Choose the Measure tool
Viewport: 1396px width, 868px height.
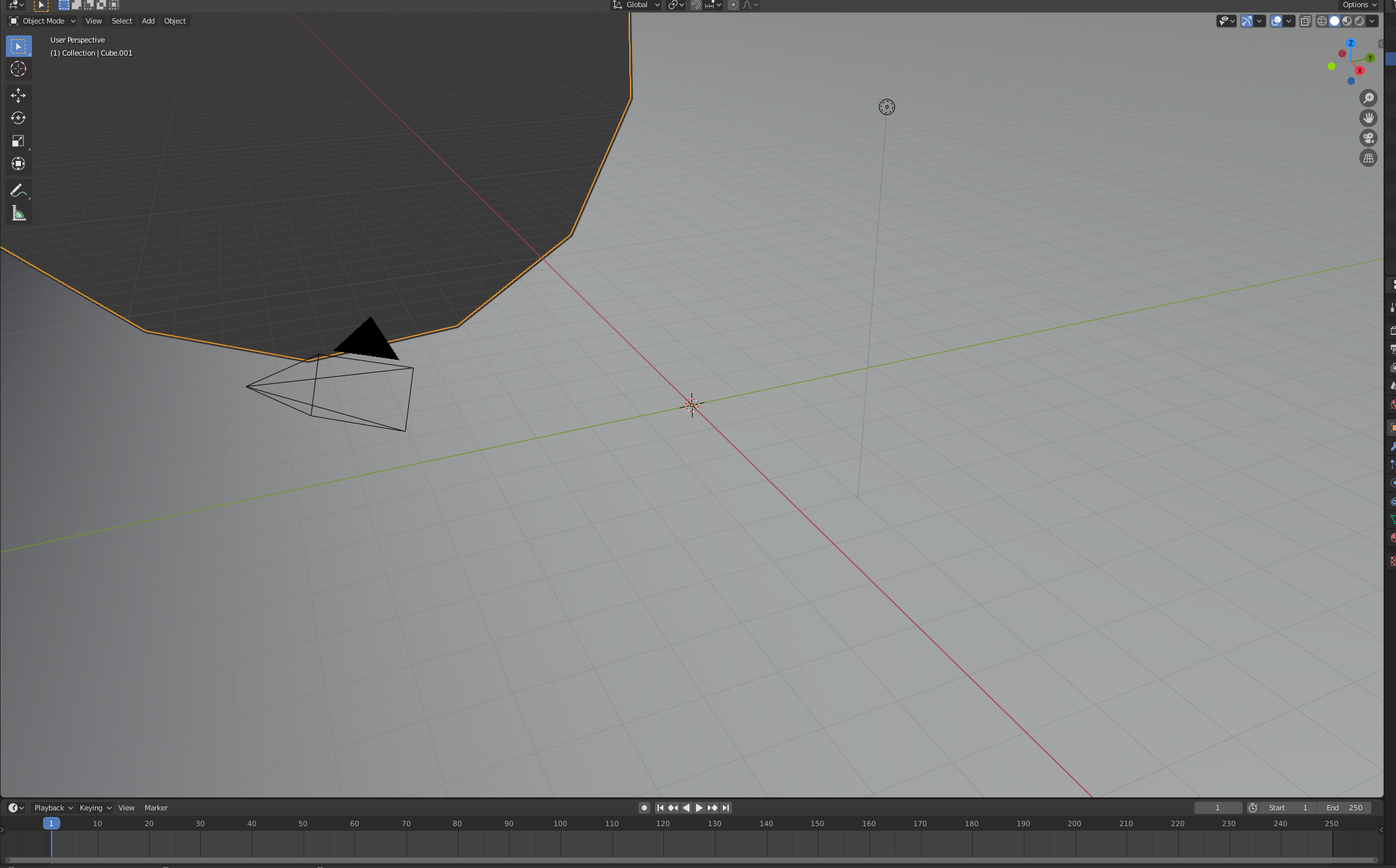tap(18, 213)
